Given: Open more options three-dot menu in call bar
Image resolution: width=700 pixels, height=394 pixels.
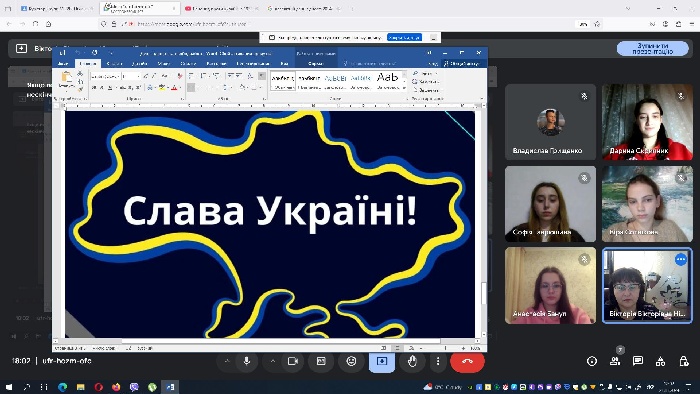Looking at the screenshot, I should point(438,361).
